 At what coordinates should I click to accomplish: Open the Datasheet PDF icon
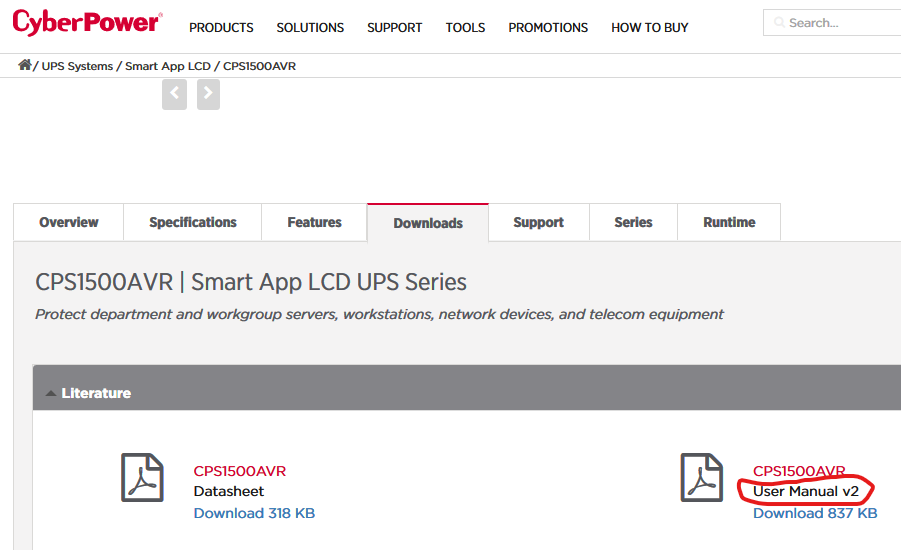coord(143,478)
